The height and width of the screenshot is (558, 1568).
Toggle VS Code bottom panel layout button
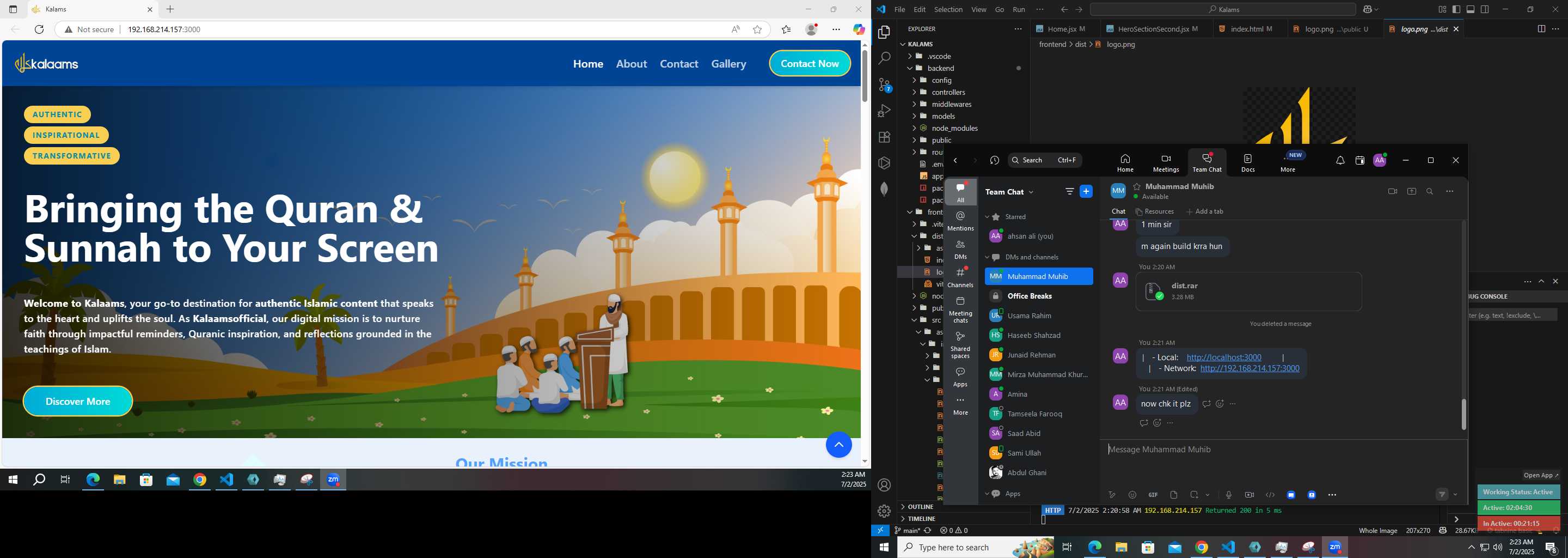coord(1471,9)
